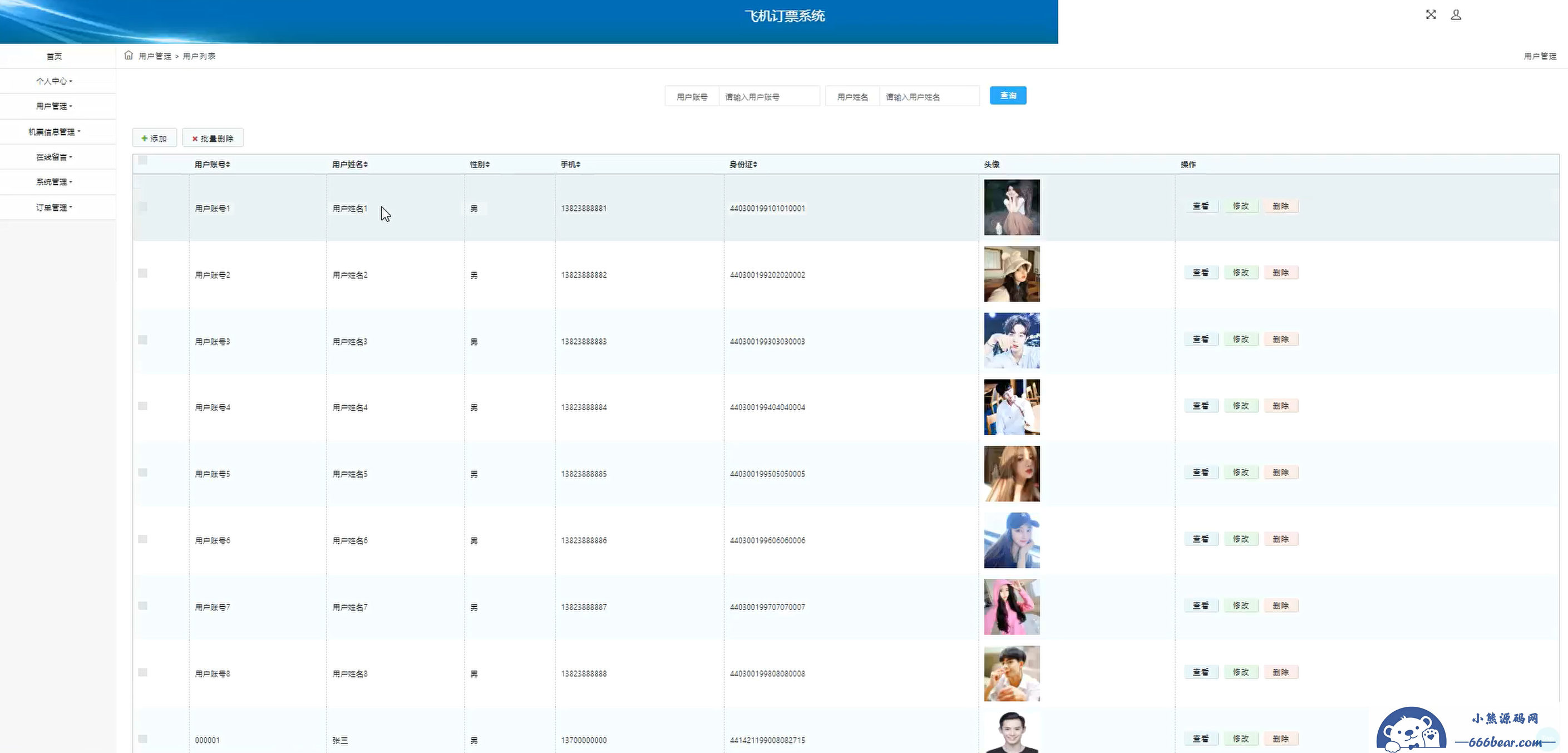Open avatar thumbnail of 用户账号6
1568x753 pixels.
point(1012,540)
